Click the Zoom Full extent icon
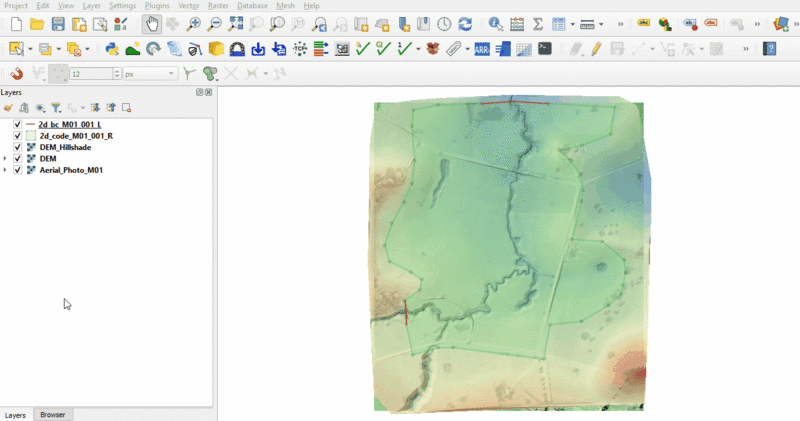Image resolution: width=800 pixels, height=421 pixels. coord(236,24)
